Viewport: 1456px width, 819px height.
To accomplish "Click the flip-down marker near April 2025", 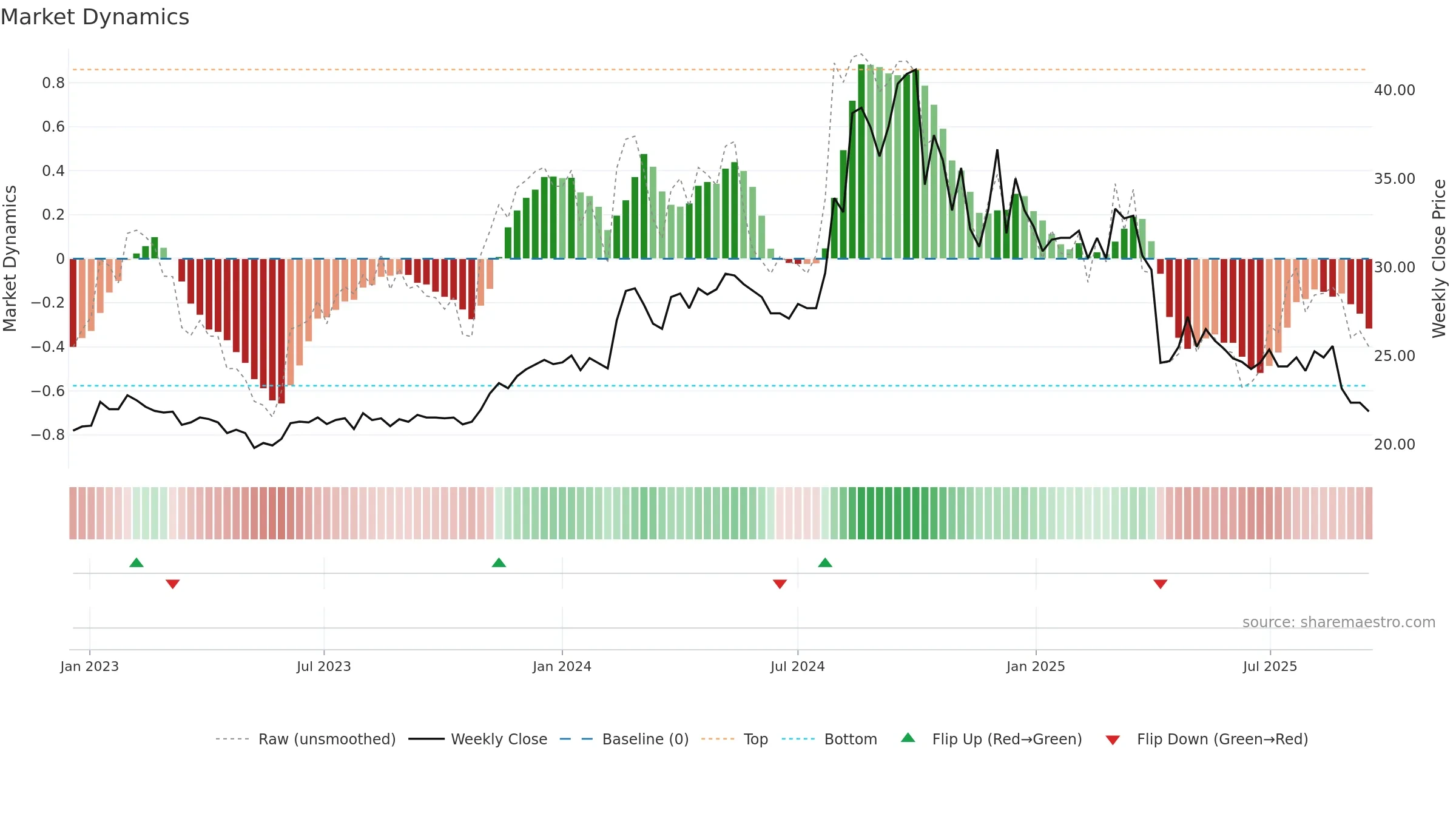I will point(1161,584).
